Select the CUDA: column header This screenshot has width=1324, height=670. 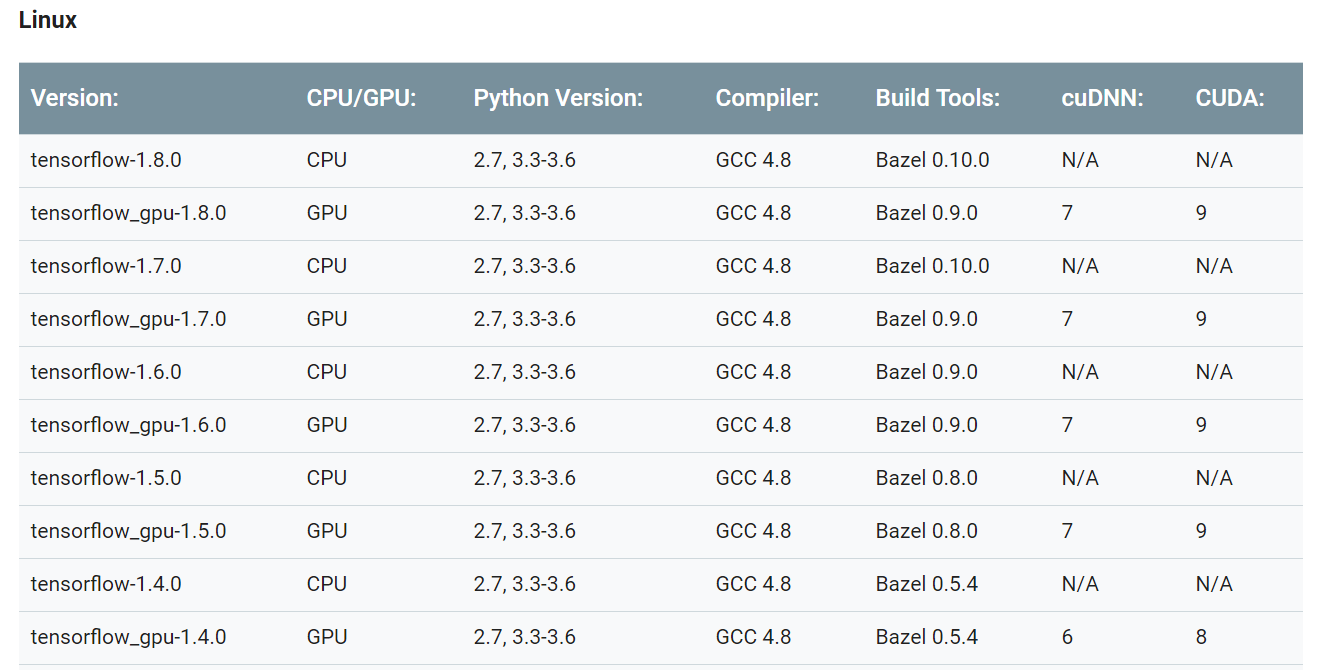[x=1230, y=98]
